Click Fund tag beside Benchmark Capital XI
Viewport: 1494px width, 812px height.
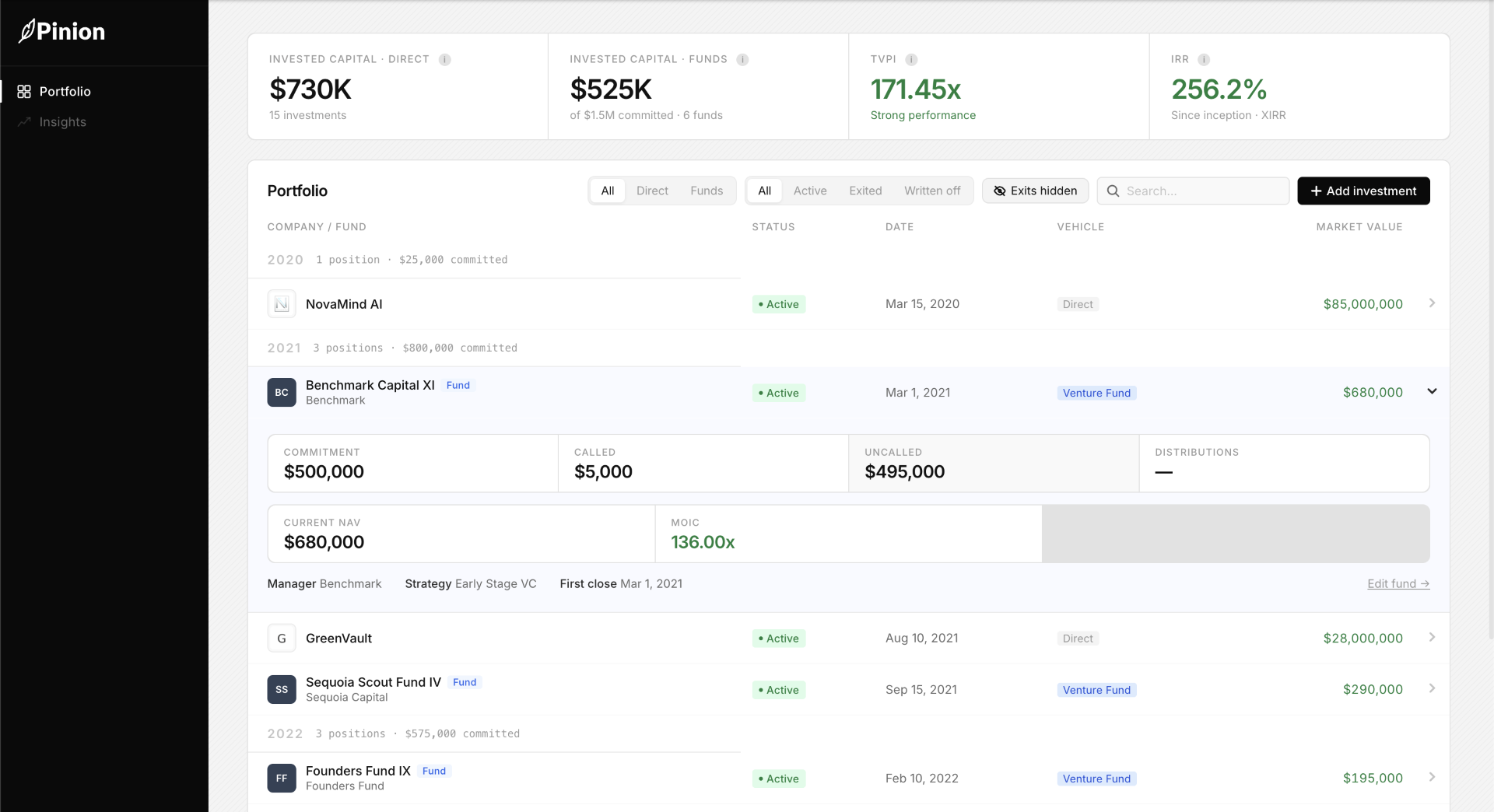click(x=458, y=386)
